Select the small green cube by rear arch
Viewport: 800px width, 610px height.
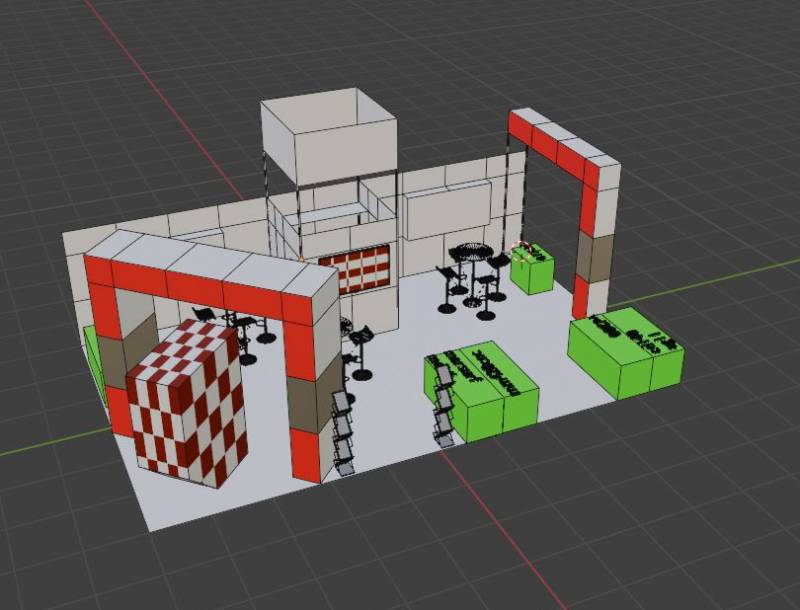click(x=532, y=271)
